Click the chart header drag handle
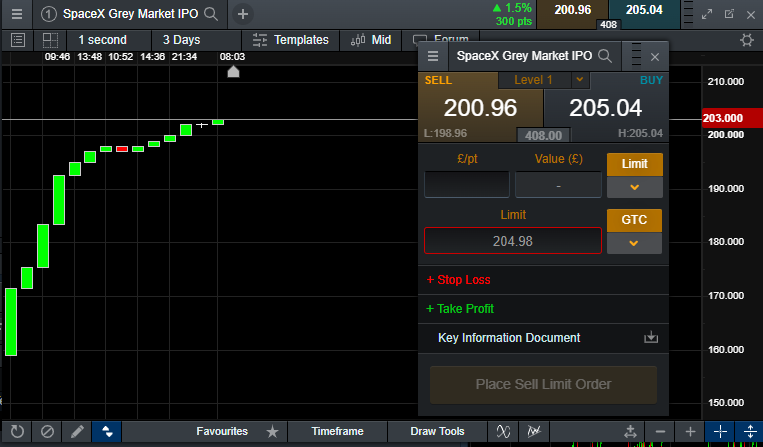The image size is (763, 447). pos(688,14)
